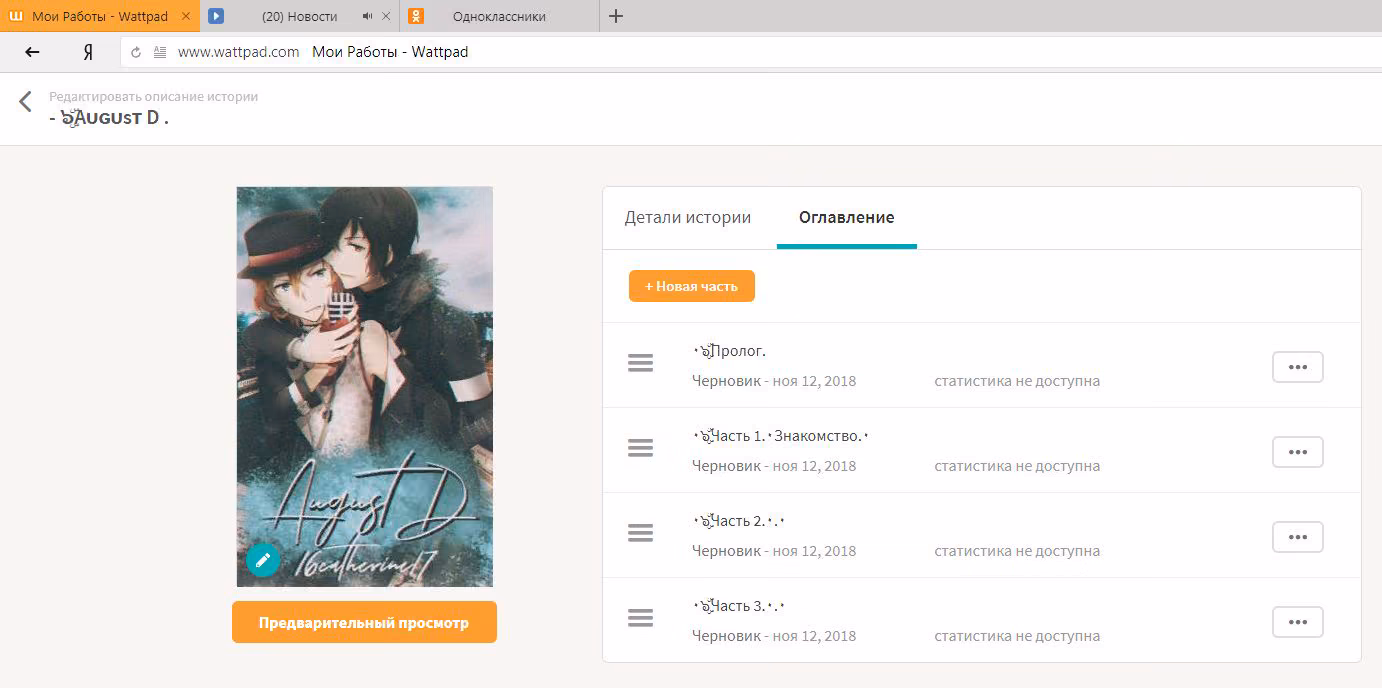The width and height of the screenshot is (1382, 688).
Task: Edit the cover with pencil icon
Action: [x=262, y=560]
